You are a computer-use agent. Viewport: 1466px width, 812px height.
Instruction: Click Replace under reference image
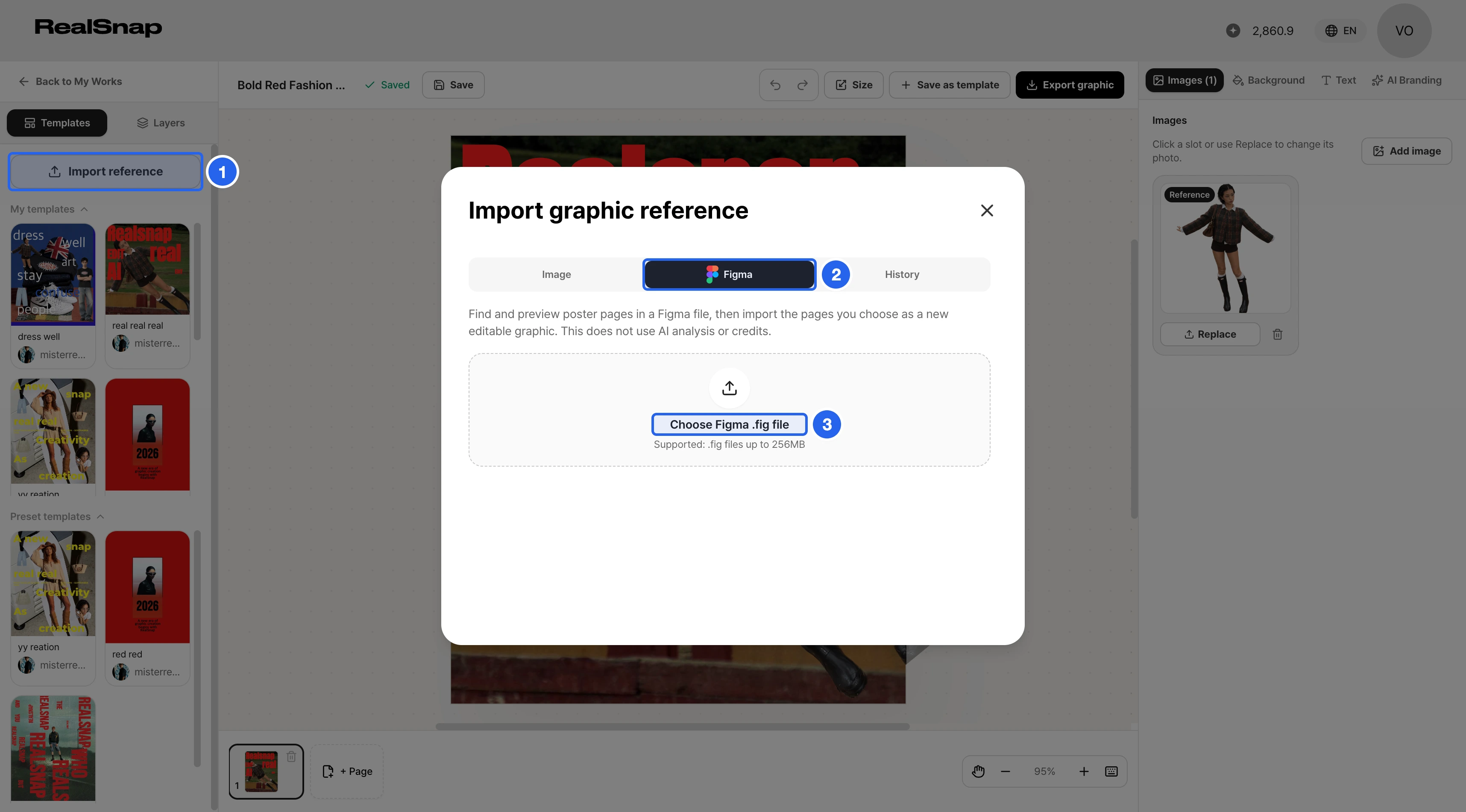(1210, 334)
